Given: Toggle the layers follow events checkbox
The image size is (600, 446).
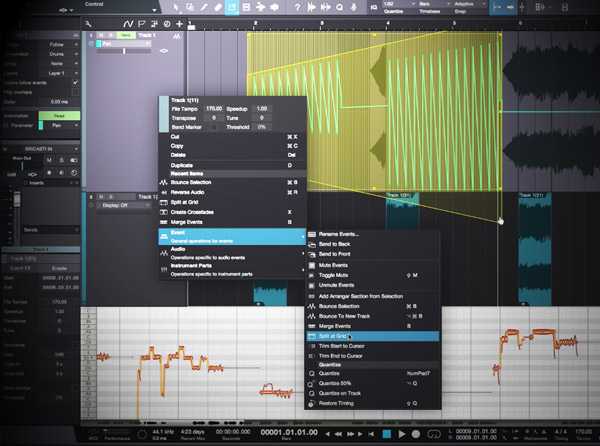Looking at the screenshot, I should click(x=75, y=83).
